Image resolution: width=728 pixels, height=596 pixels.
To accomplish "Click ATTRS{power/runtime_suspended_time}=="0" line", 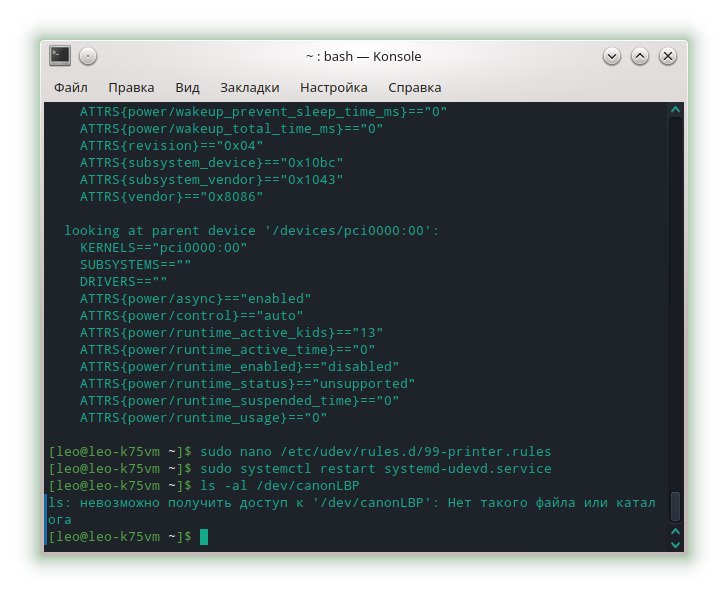I will (x=239, y=401).
